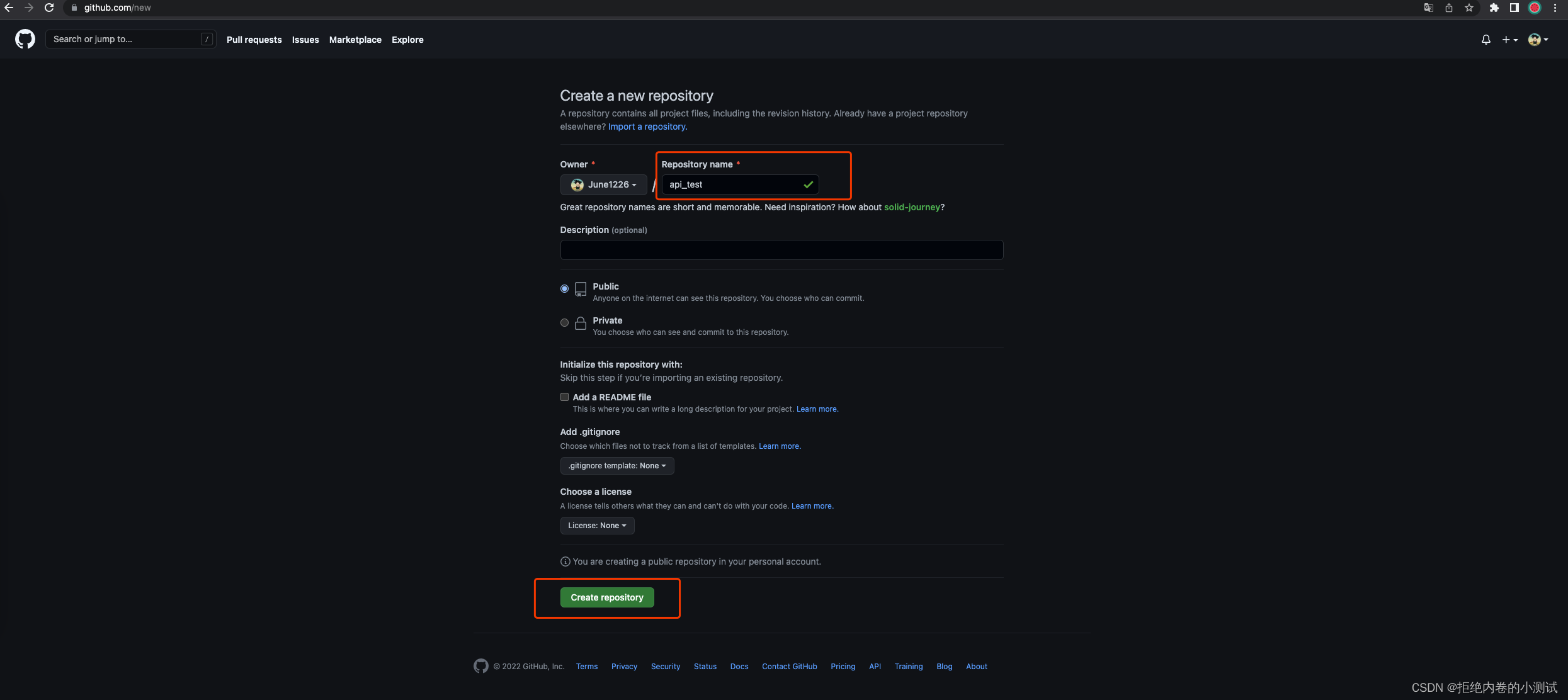Click the footer GitHub logo
The height and width of the screenshot is (700, 1568).
pyautogui.click(x=480, y=666)
